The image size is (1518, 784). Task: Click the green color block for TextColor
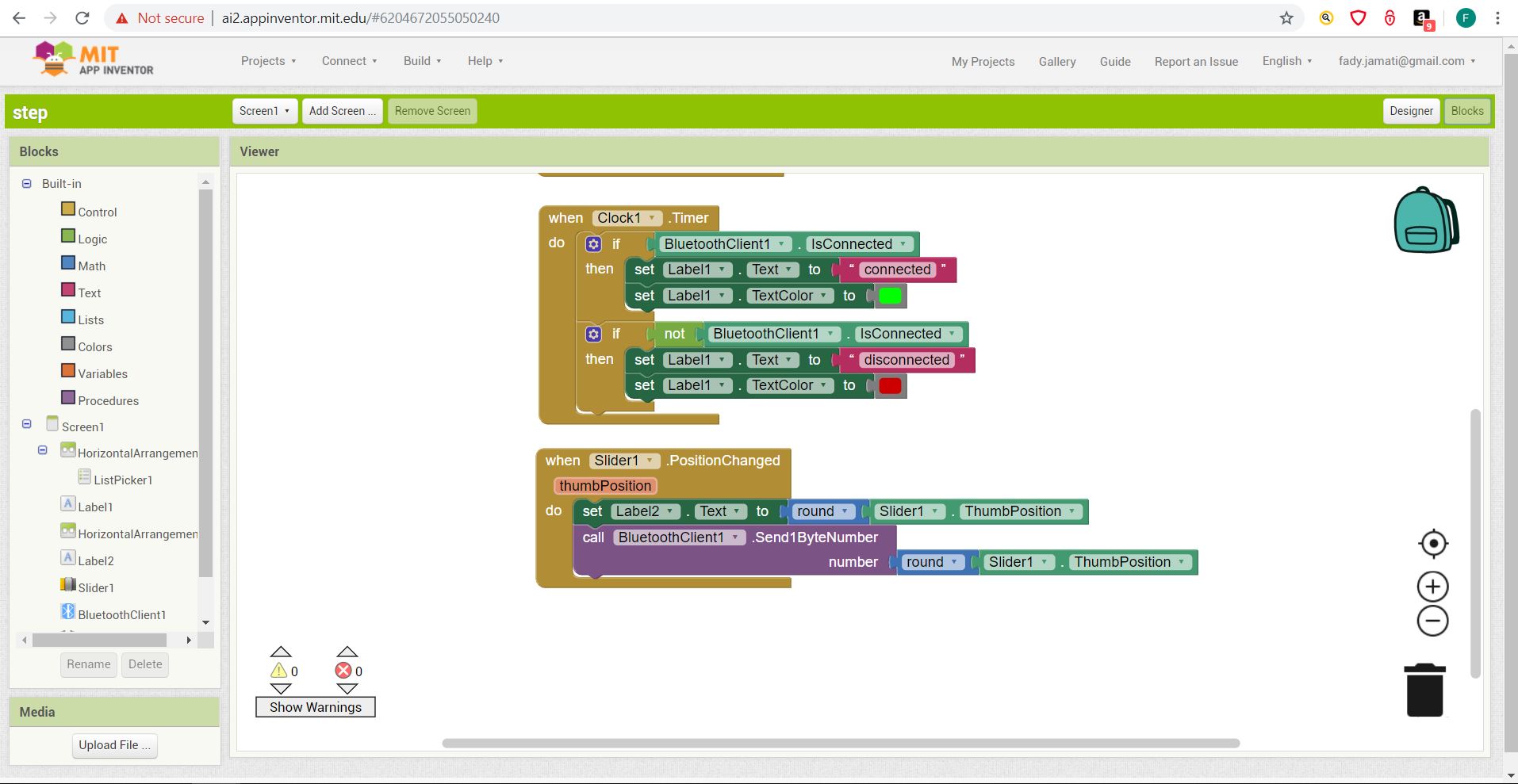(890, 296)
